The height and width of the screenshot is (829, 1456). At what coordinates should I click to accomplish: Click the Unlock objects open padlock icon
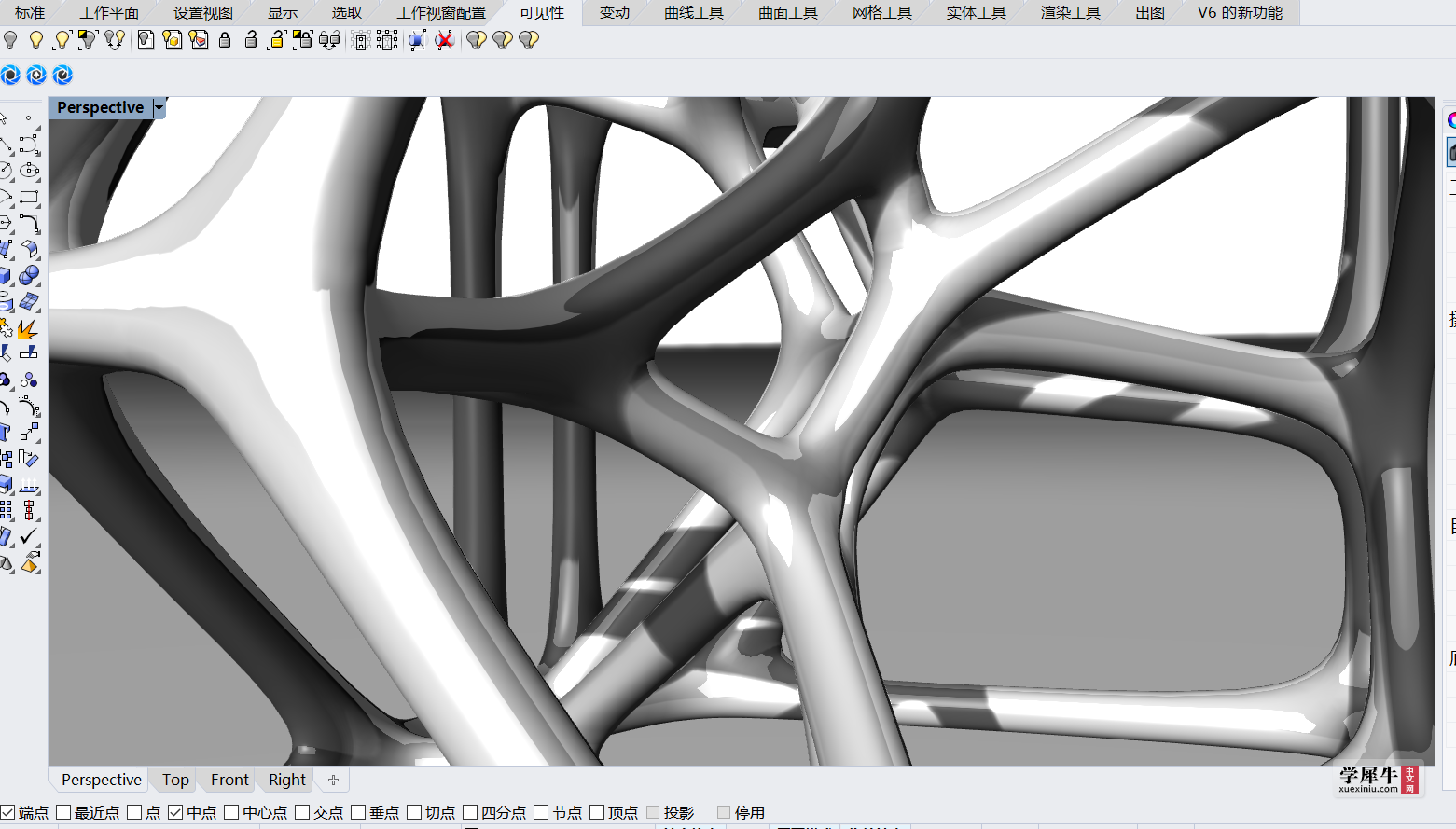(251, 40)
